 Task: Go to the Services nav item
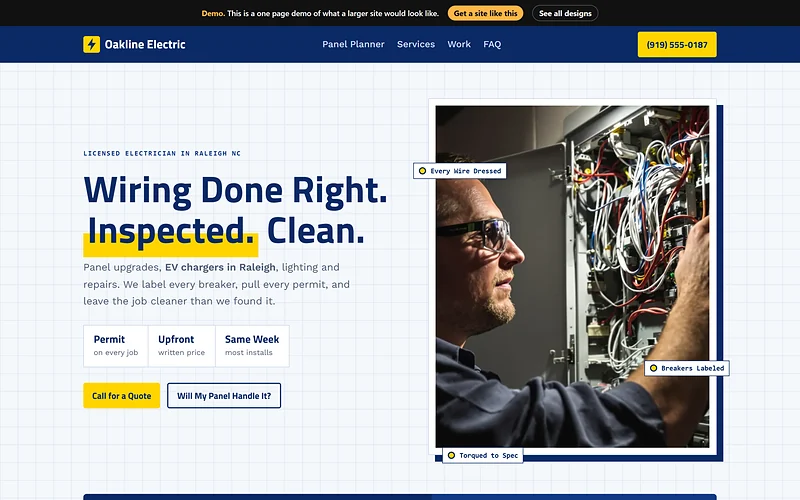416,44
